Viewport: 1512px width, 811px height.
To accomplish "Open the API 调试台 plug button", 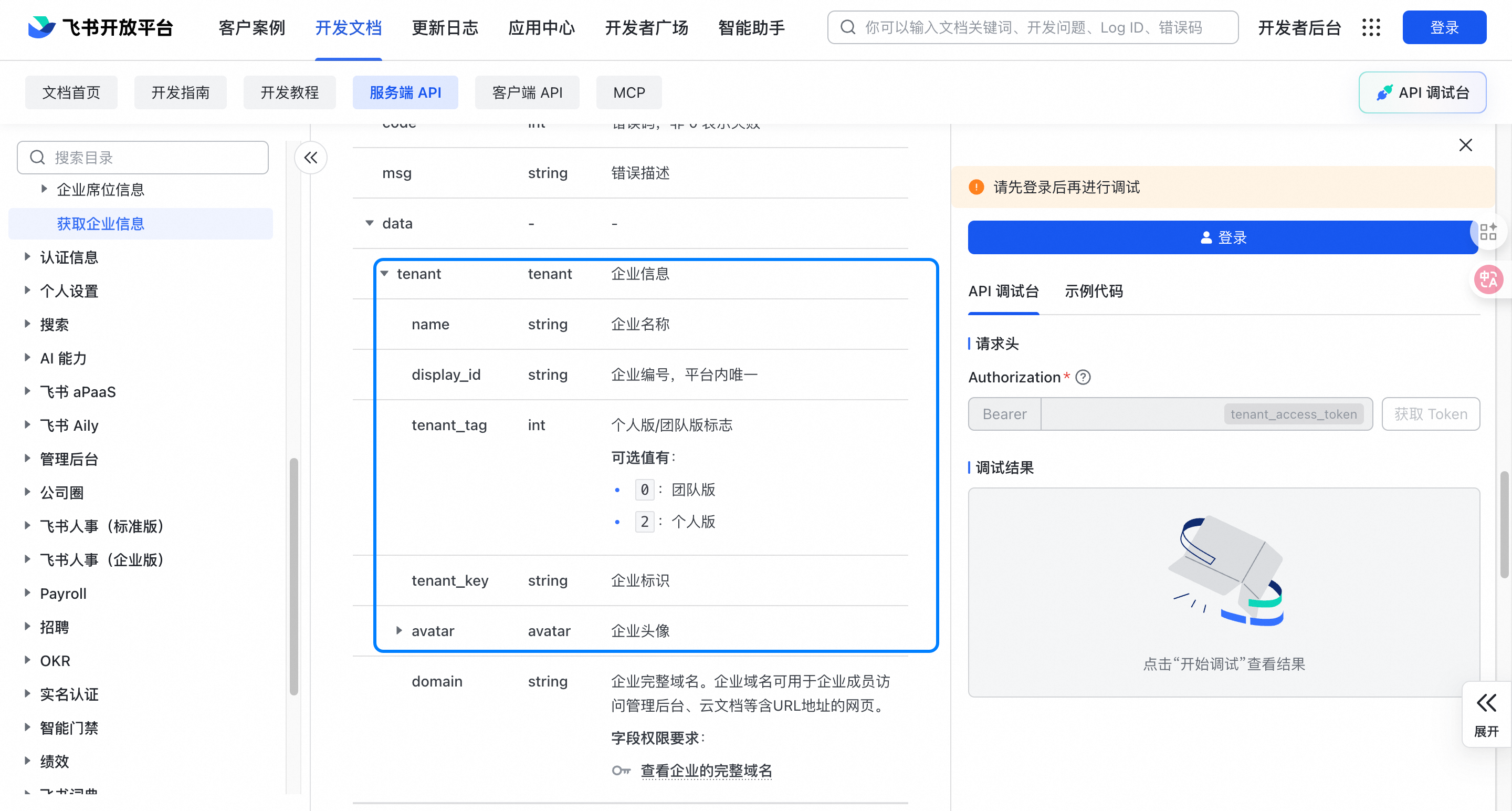I will 1422,92.
